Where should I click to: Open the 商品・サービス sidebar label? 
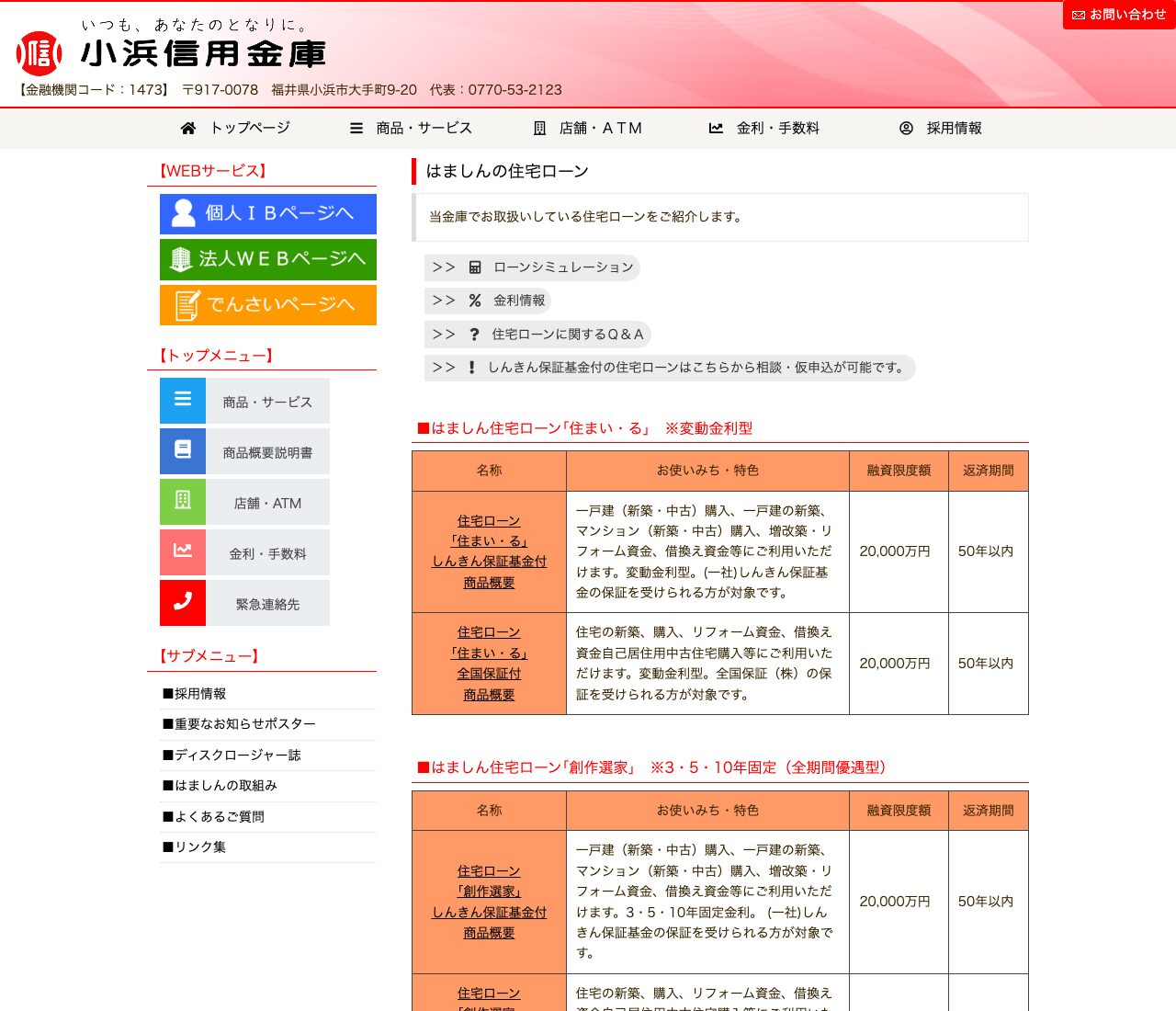click(267, 402)
